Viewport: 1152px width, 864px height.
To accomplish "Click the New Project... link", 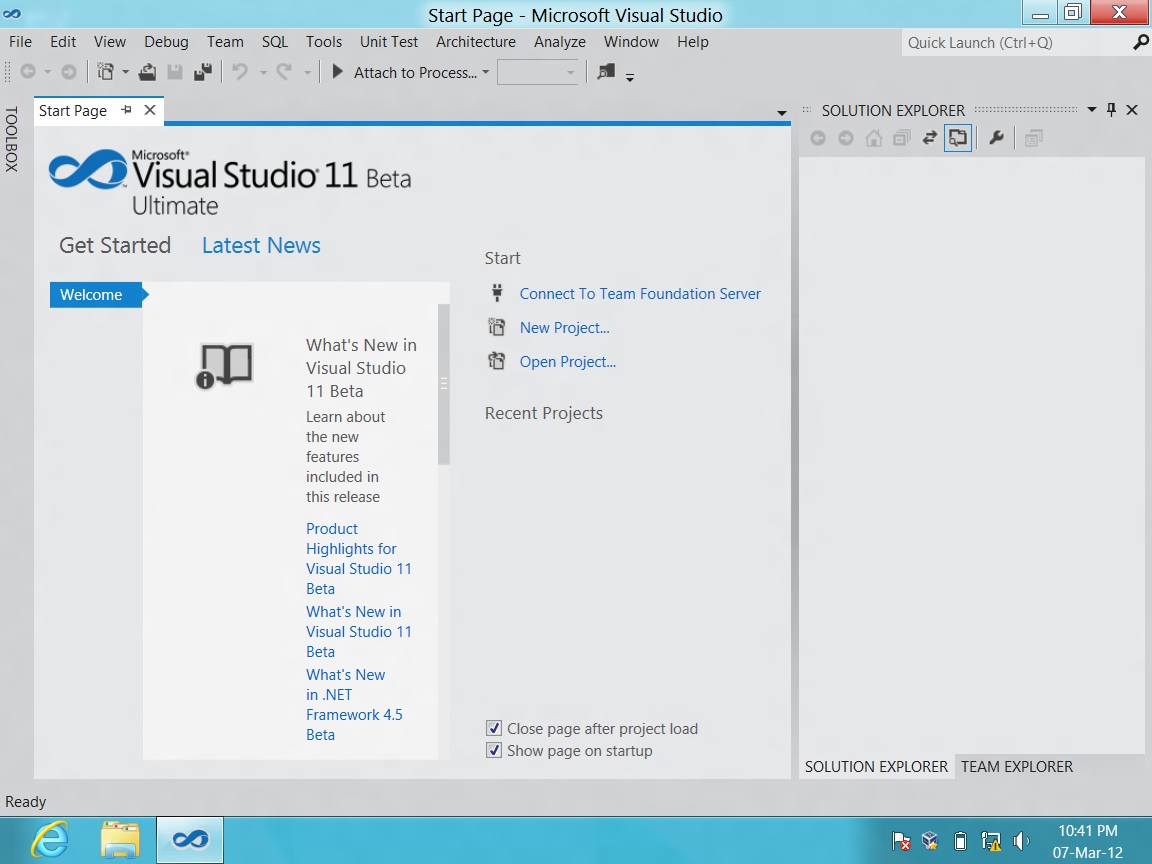I will pyautogui.click(x=564, y=328).
